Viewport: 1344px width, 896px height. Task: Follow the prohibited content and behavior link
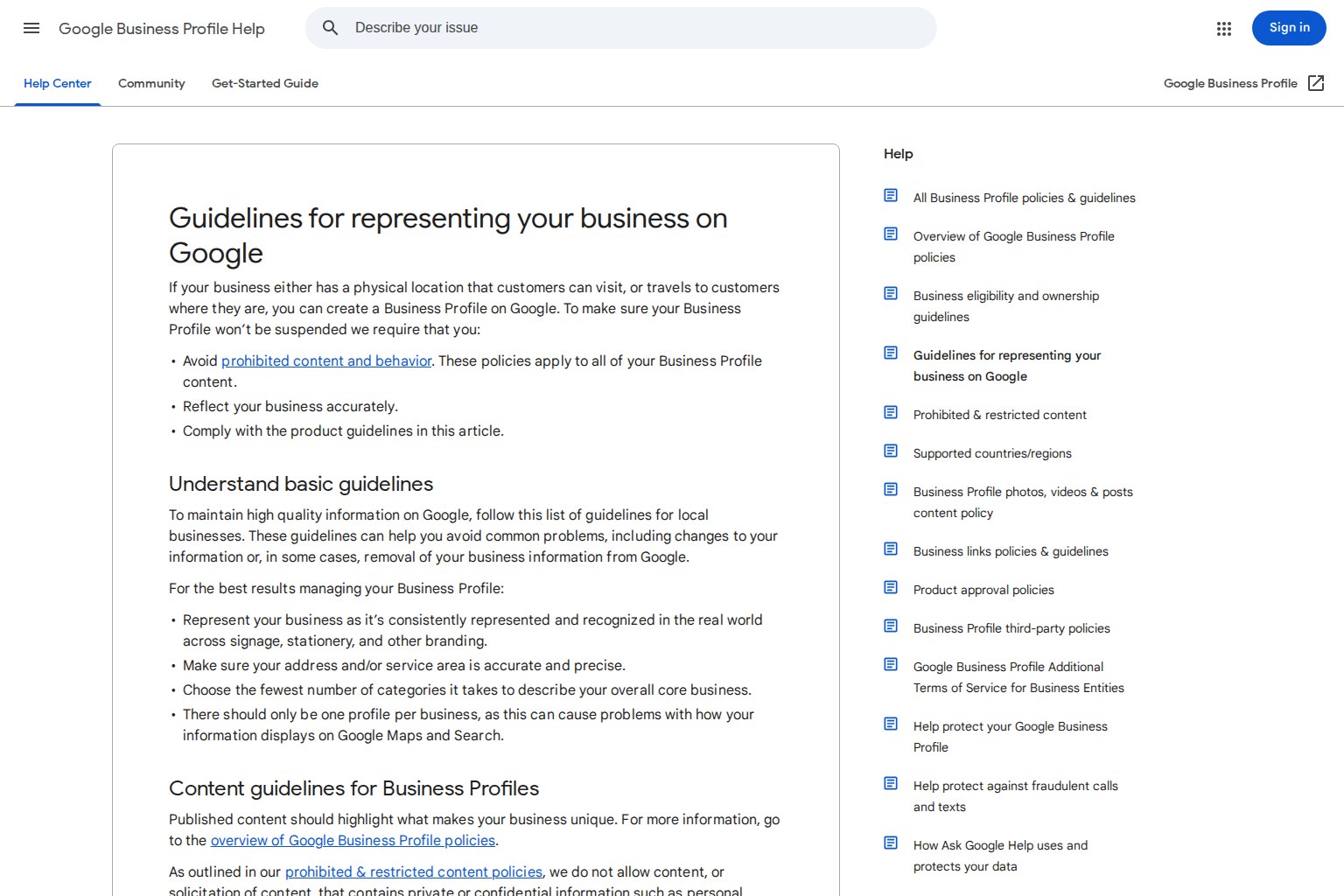pos(326,360)
